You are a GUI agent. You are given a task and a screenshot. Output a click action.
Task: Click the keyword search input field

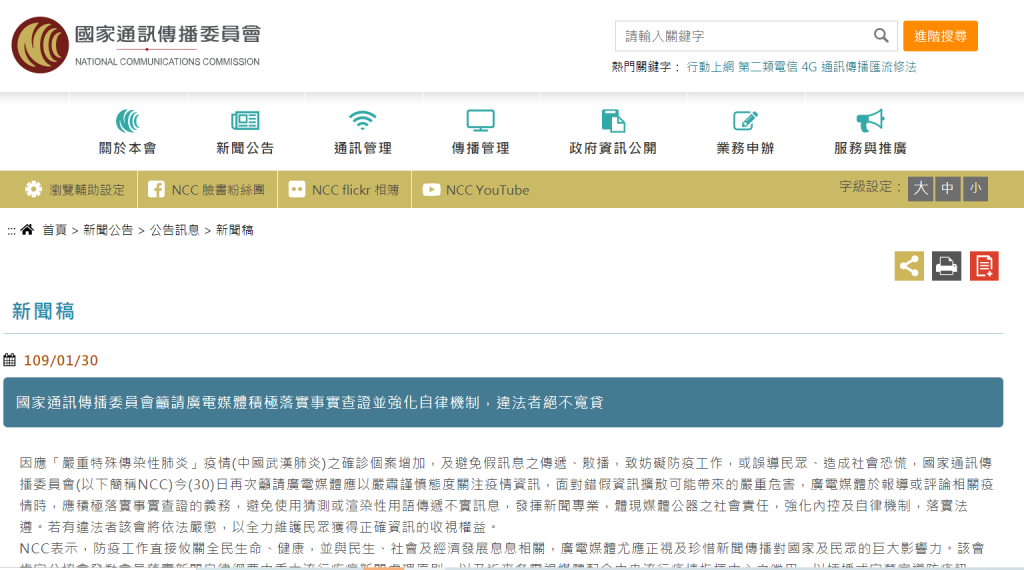[x=742, y=36]
